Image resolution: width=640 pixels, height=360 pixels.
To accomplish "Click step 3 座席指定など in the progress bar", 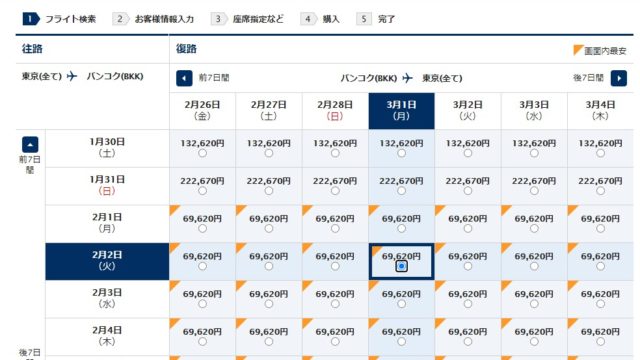I will tap(247, 19).
